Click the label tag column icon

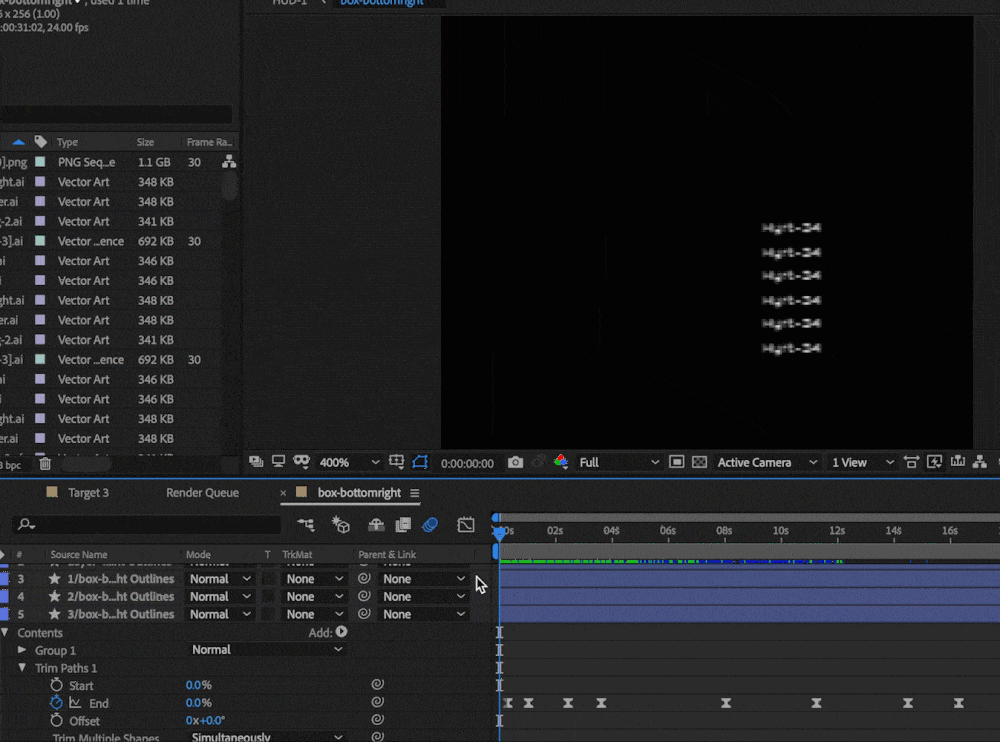(x=41, y=142)
